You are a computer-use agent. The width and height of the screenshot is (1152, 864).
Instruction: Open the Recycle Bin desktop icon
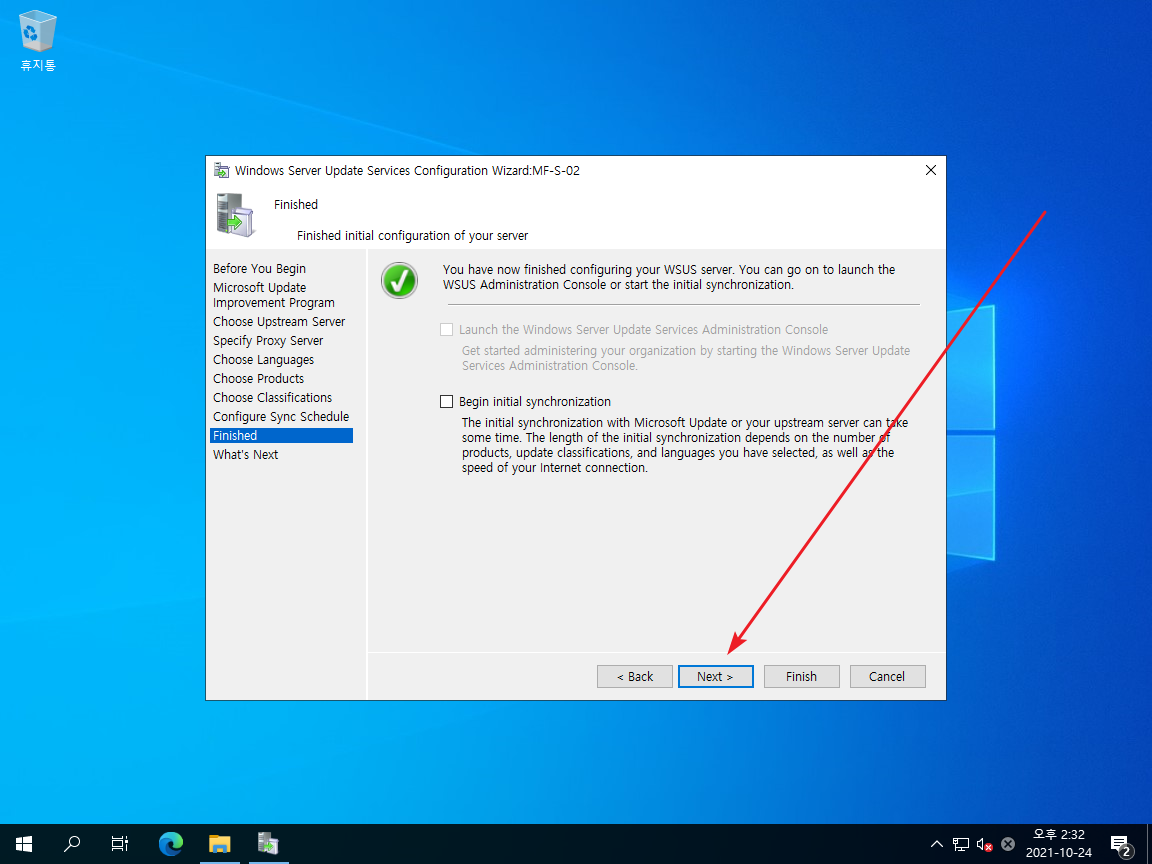(x=37, y=40)
